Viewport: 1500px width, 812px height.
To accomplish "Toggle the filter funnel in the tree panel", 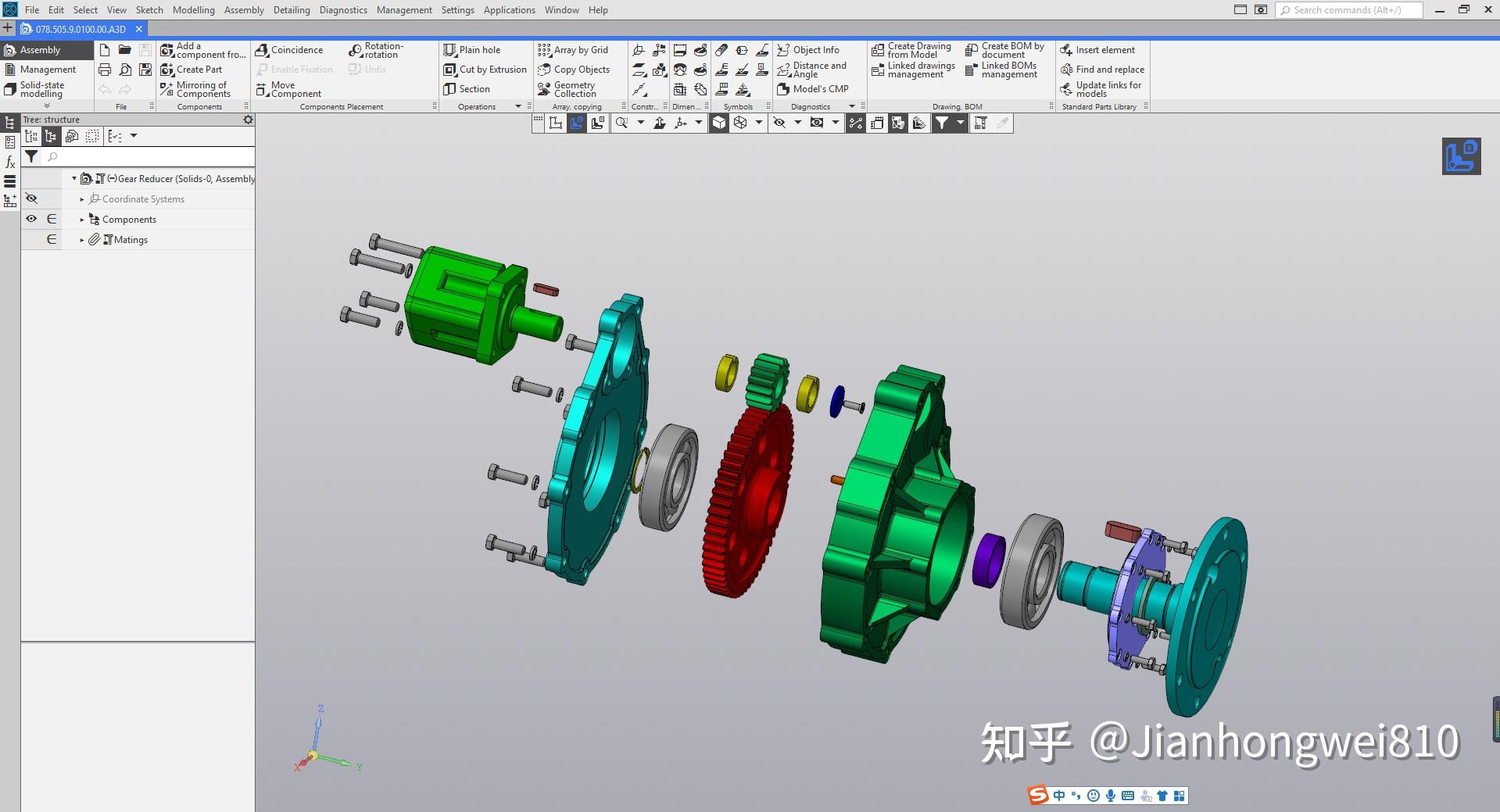I will tap(31, 156).
